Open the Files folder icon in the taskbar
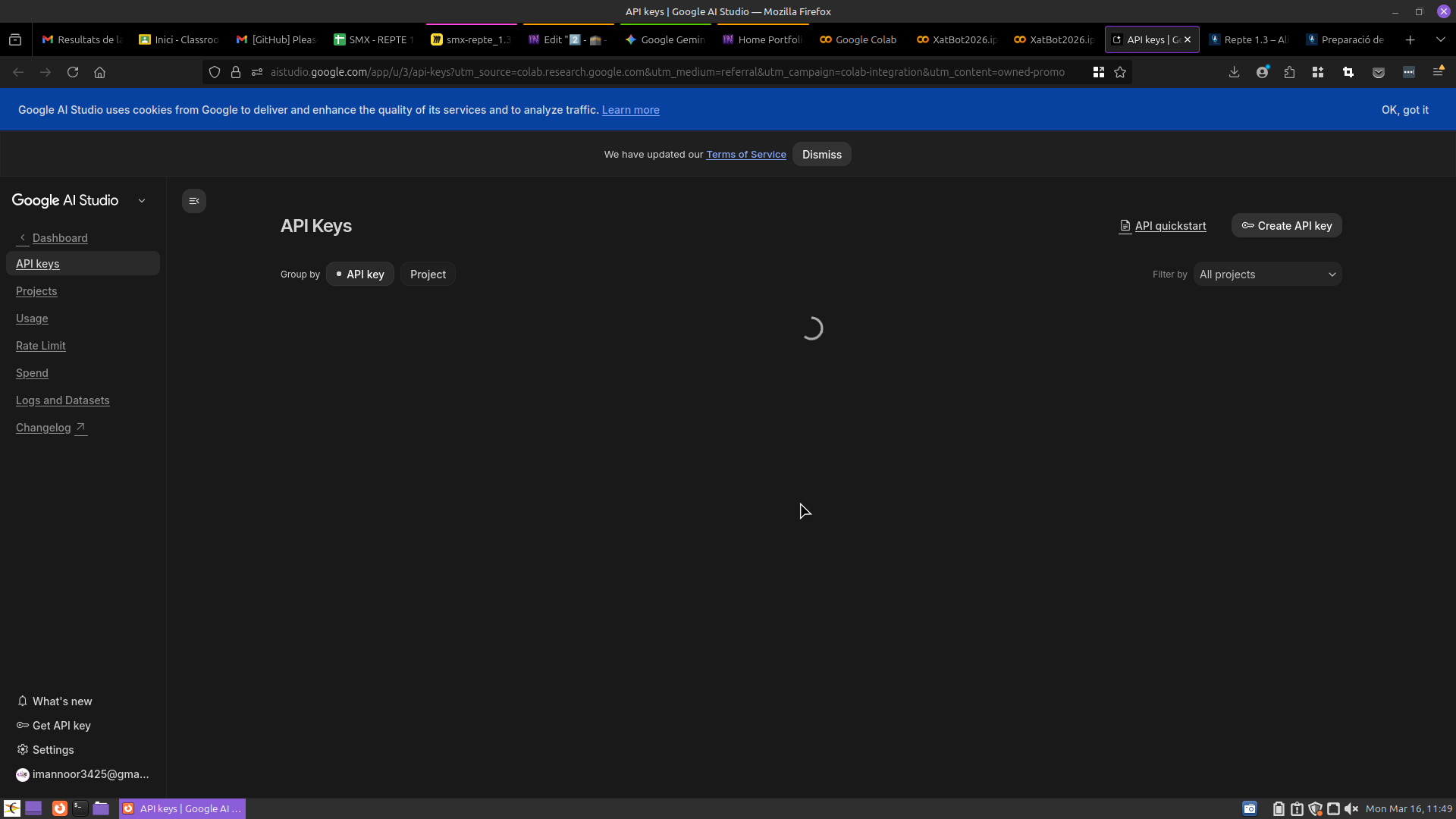1456x819 pixels. (101, 808)
